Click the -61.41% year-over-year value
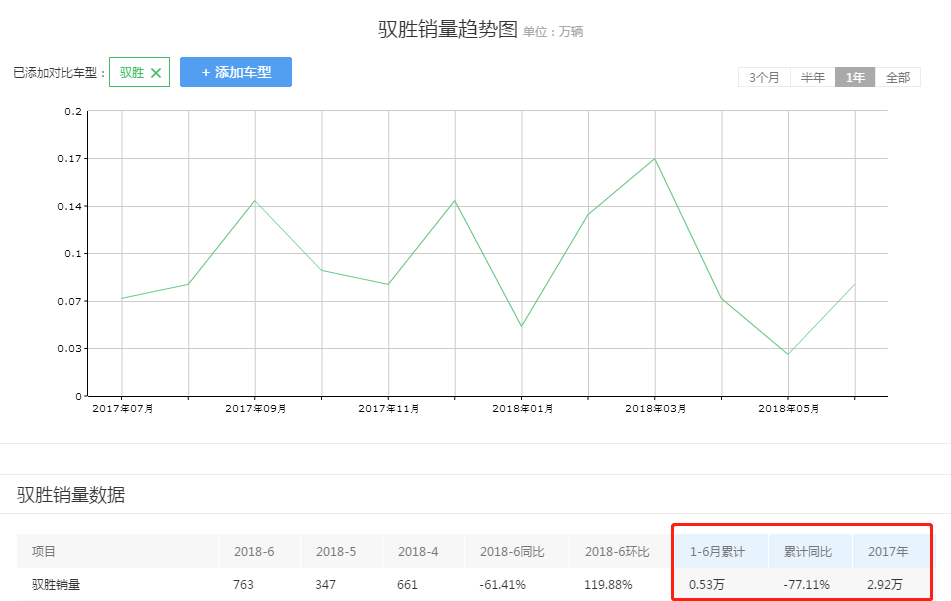Viewport: 951px width, 601px height. [502, 585]
